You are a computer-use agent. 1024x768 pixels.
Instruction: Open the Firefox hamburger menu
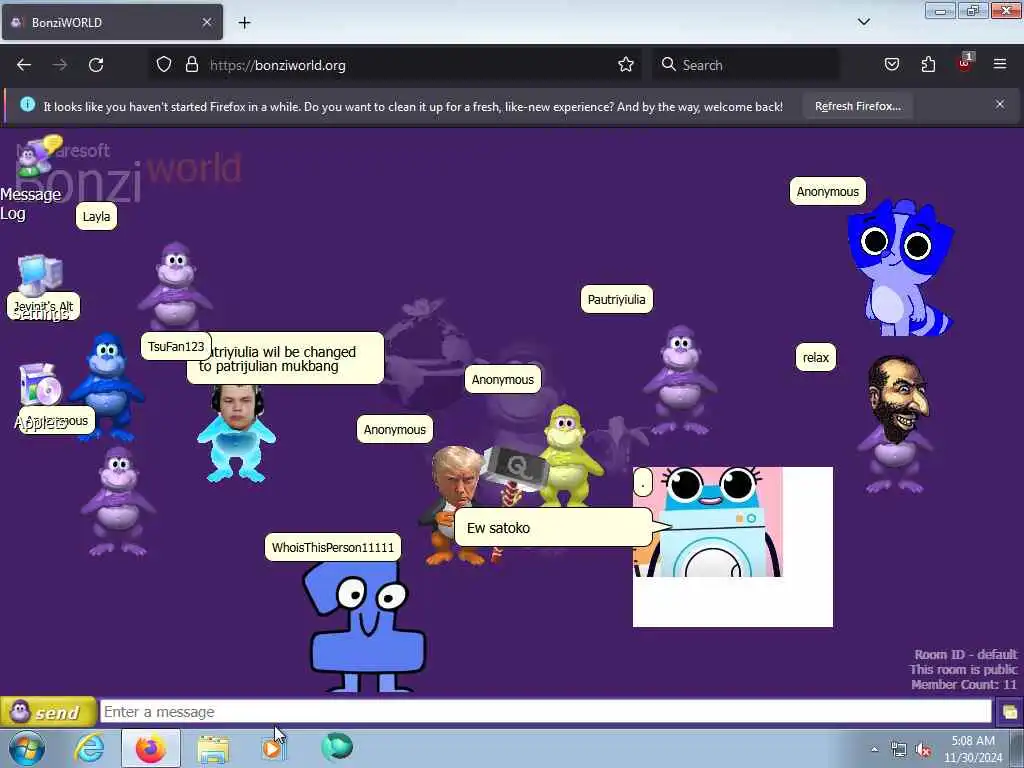[1000, 64]
